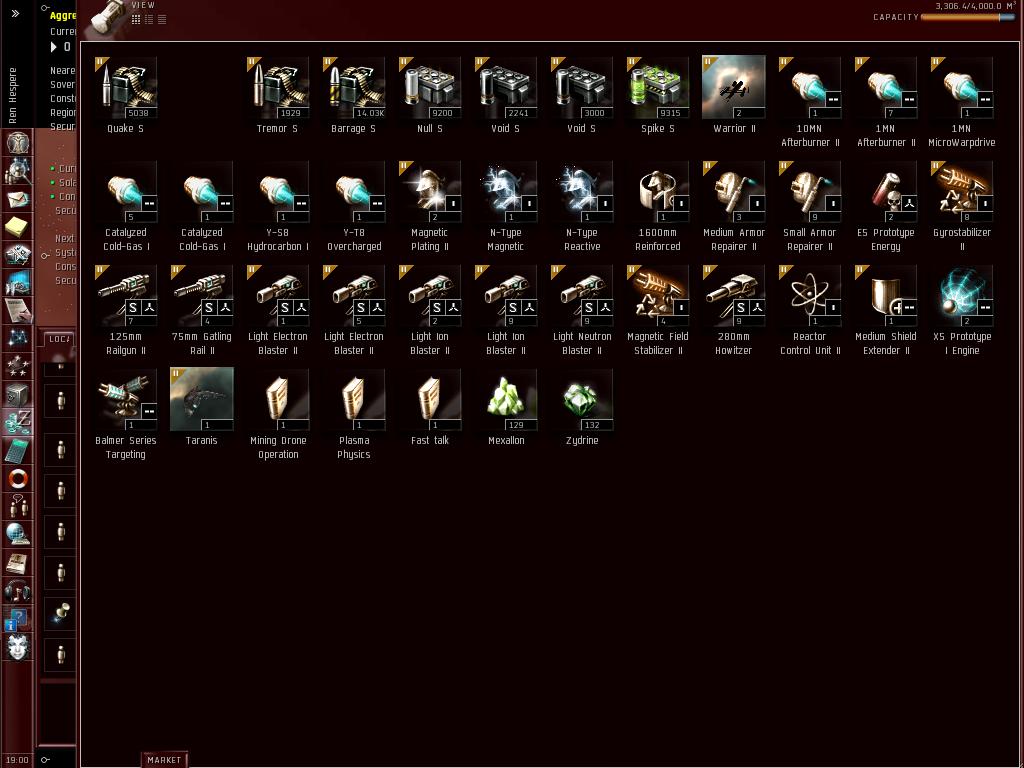Open the jukebox headphones icon
1024x768 pixels.
tap(18, 591)
